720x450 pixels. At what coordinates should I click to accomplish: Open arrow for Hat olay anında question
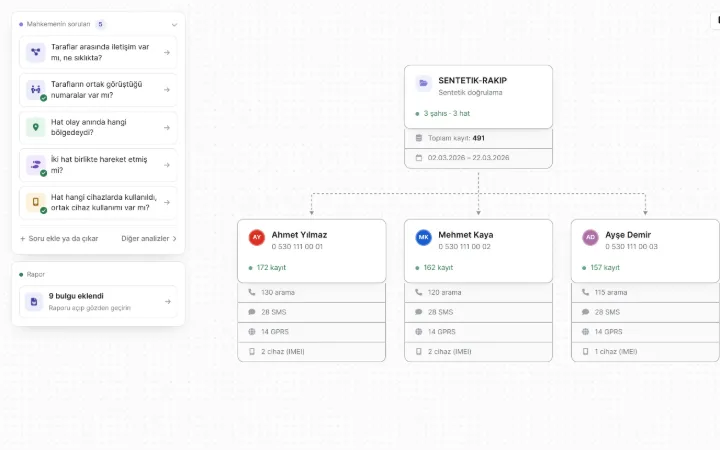tap(167, 127)
